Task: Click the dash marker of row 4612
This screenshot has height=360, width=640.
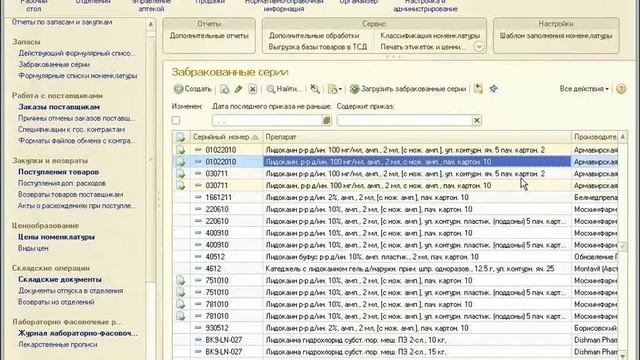Action: [x=198, y=269]
